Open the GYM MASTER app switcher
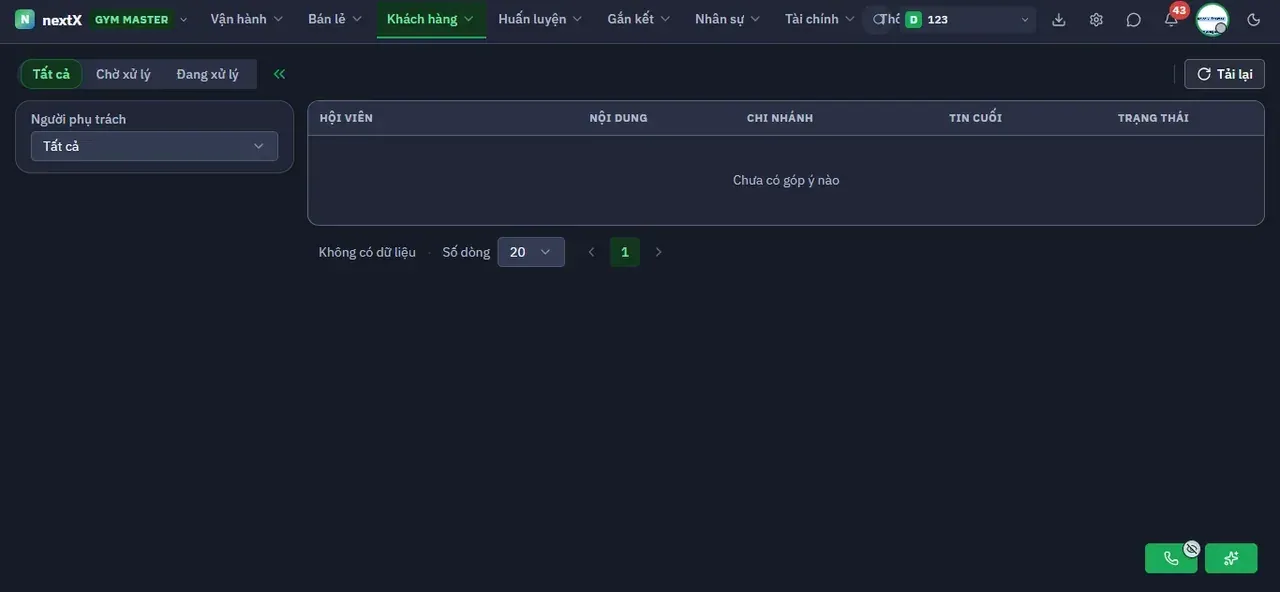The width and height of the screenshot is (1280, 592). pos(139,19)
